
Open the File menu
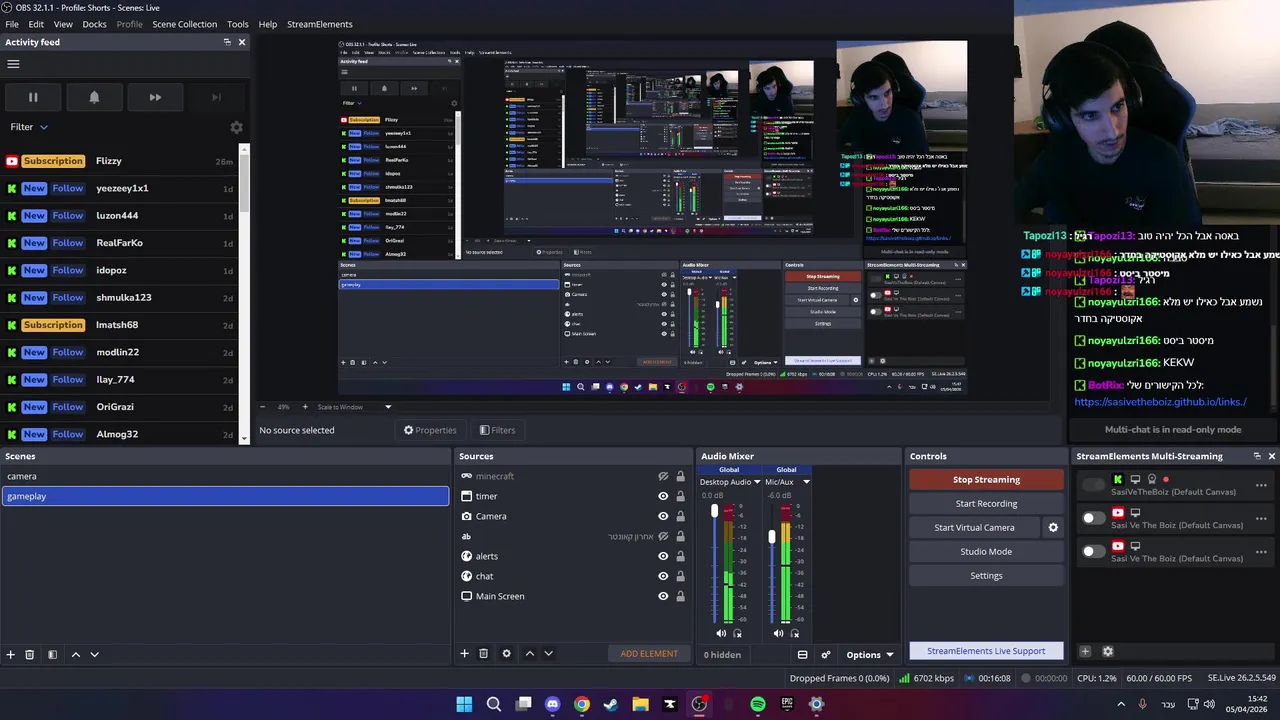click(x=12, y=24)
